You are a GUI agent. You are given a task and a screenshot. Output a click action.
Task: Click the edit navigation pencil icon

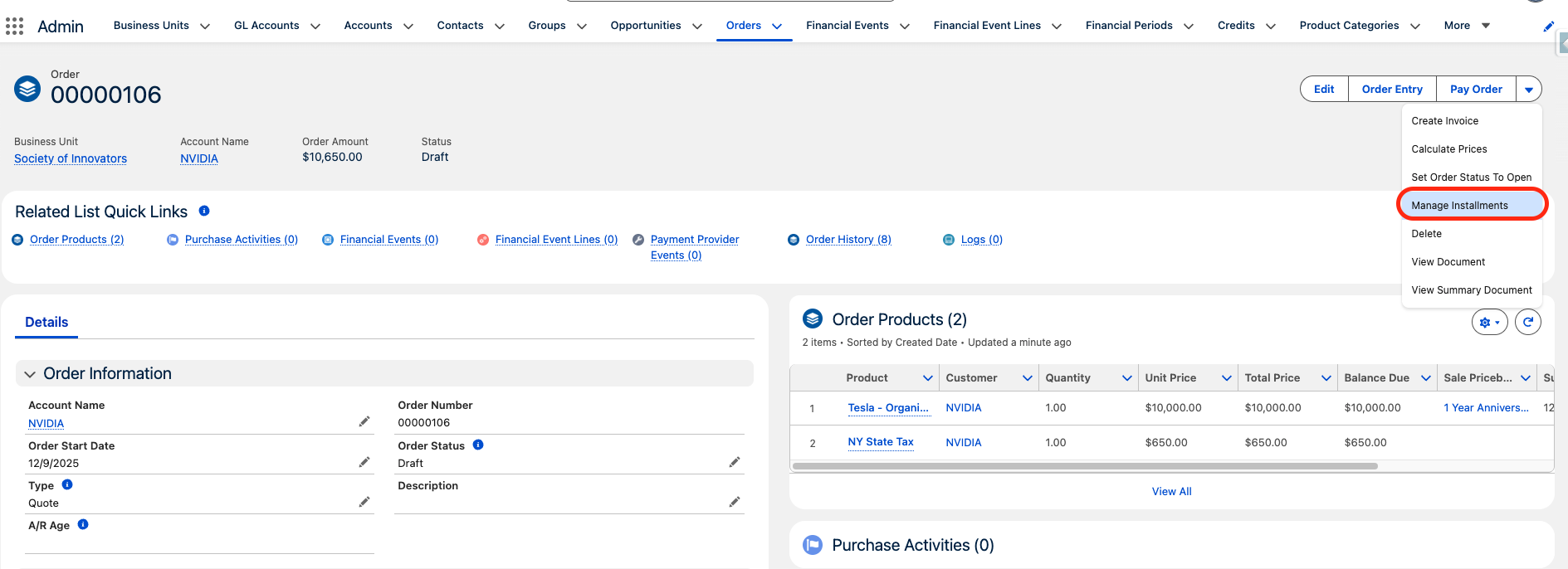click(x=1548, y=27)
